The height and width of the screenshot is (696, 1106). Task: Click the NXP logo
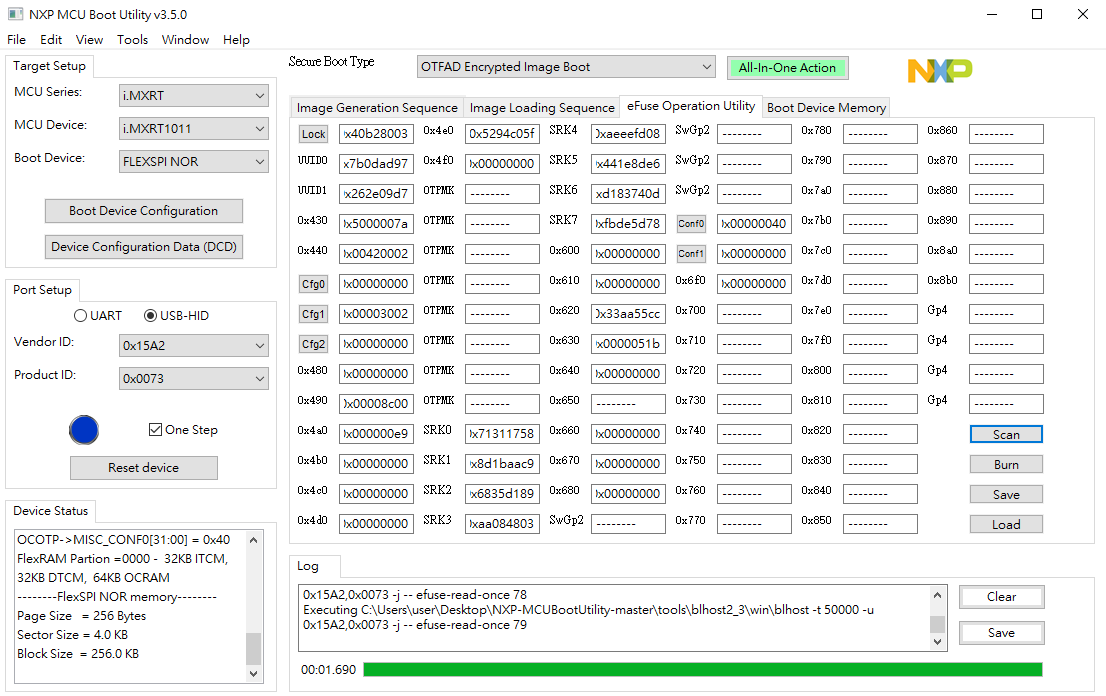coord(938,71)
